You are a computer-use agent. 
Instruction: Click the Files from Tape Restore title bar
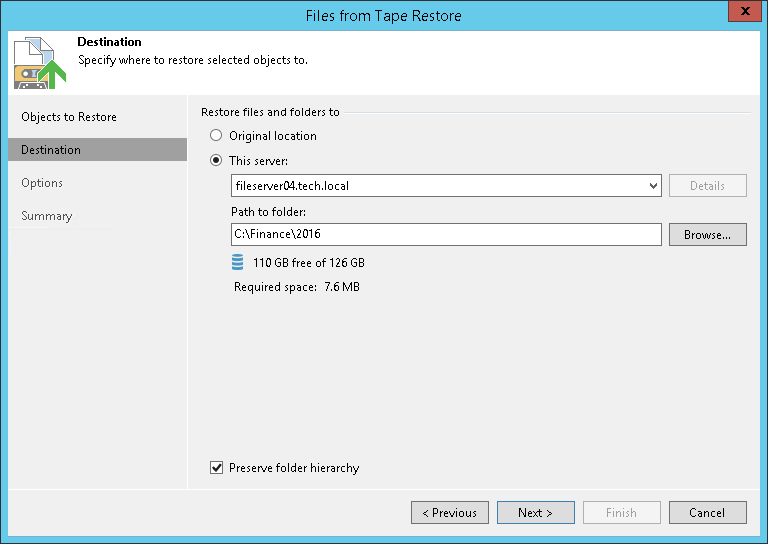tap(383, 15)
